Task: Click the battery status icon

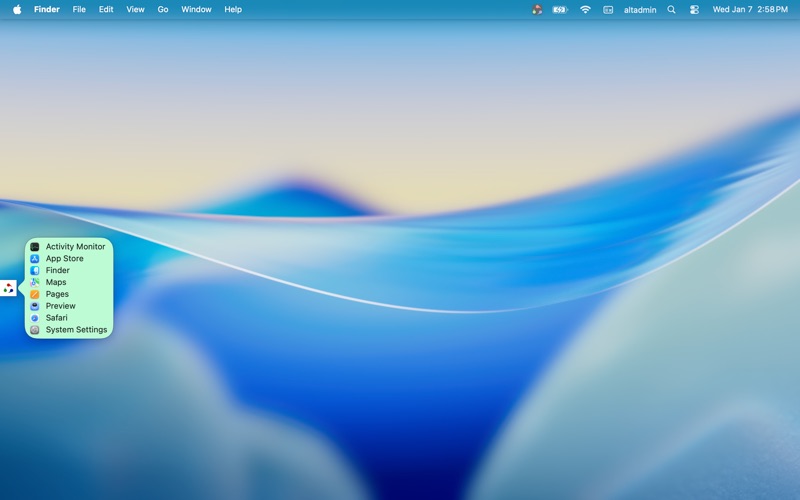Action: tap(560, 9)
